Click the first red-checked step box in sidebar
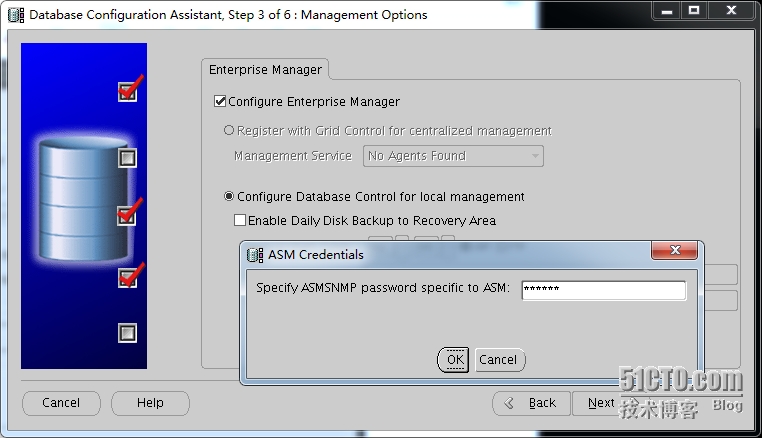Viewport: 762px width, 438px height. (x=127, y=91)
